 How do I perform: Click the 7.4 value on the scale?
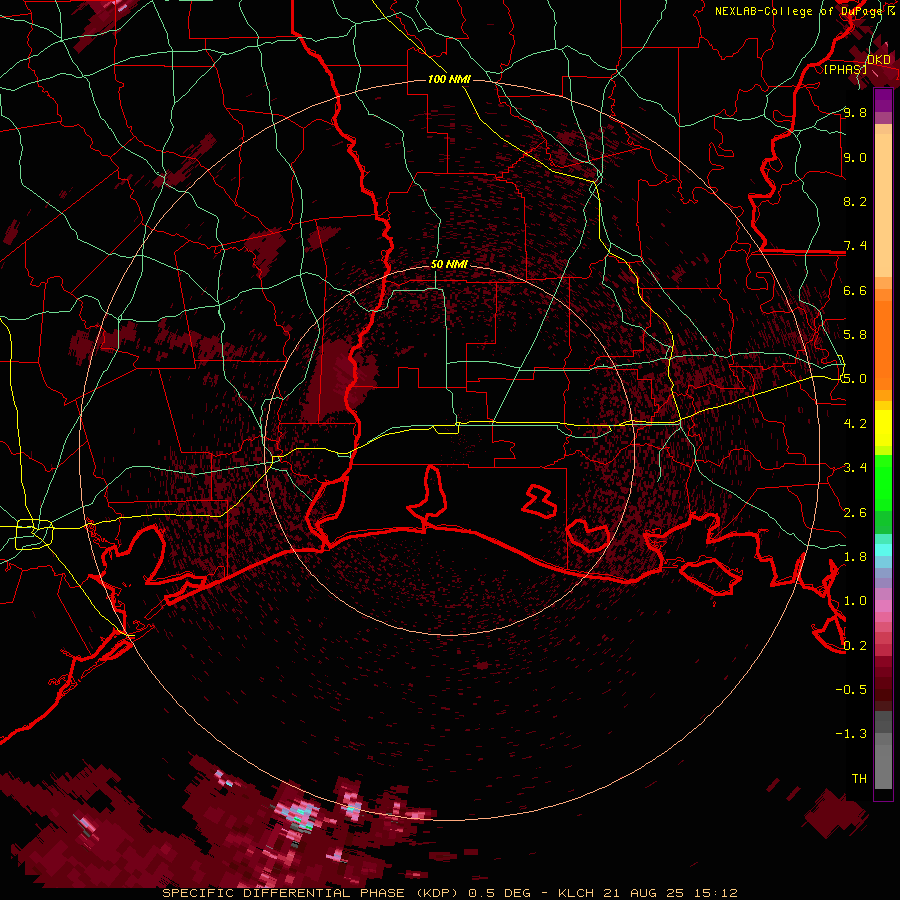855,246
